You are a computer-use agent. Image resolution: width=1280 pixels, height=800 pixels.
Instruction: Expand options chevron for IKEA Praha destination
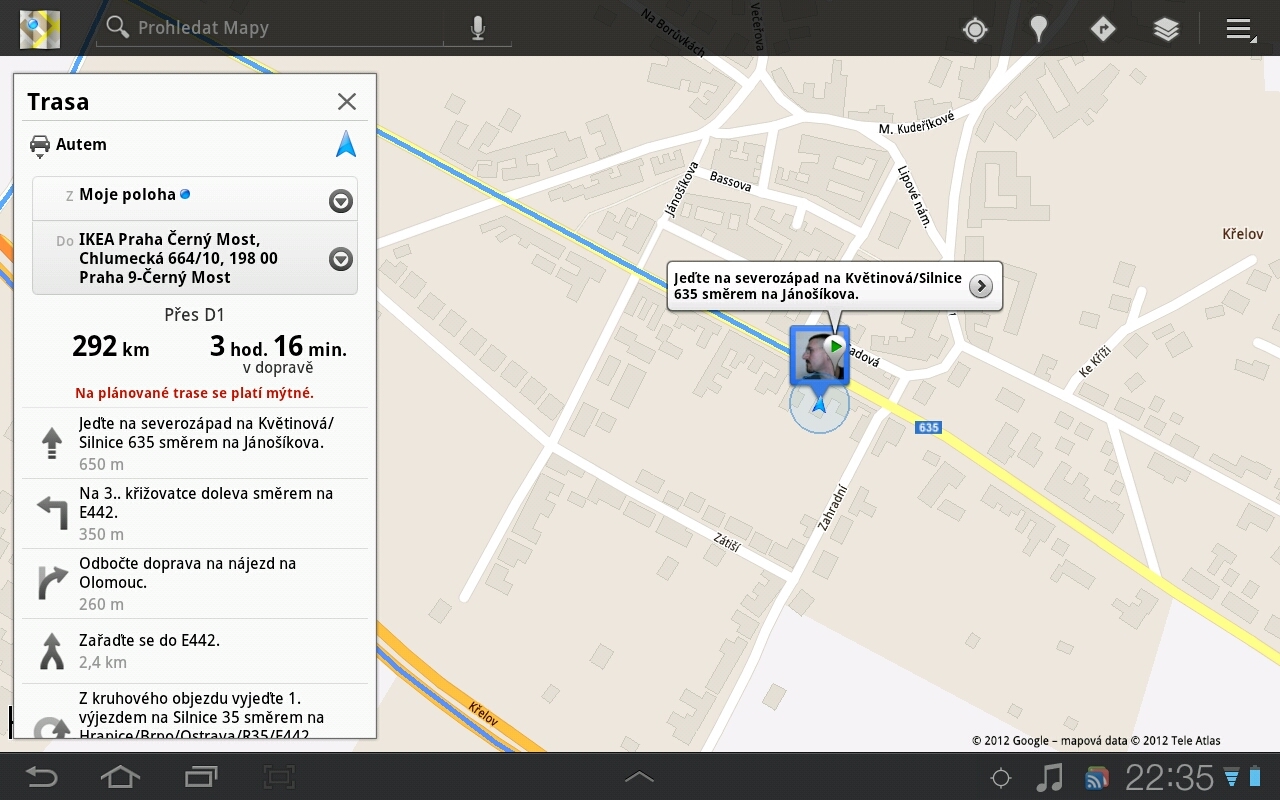tap(340, 258)
